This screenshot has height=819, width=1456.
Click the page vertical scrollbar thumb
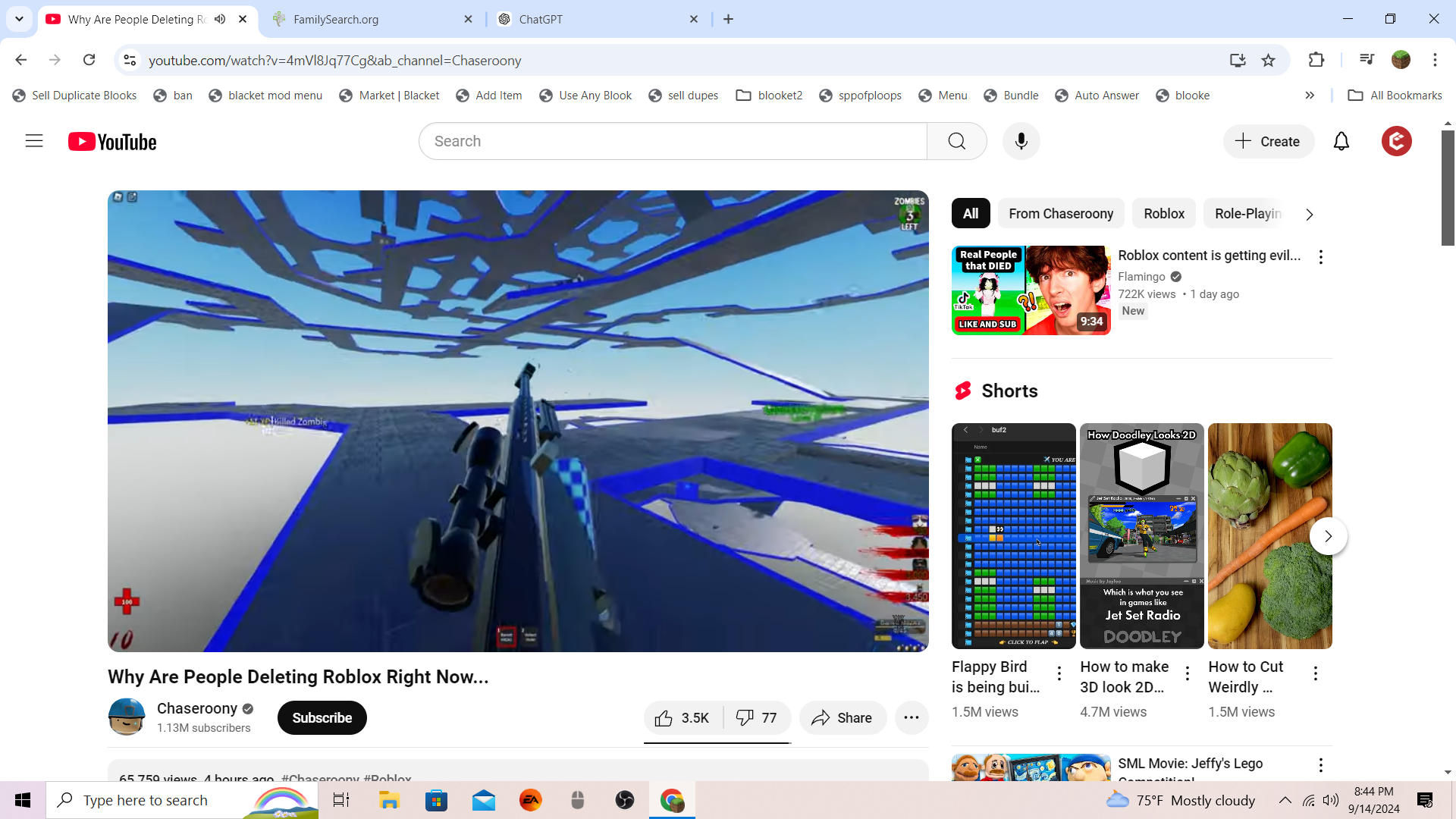pyautogui.click(x=1447, y=188)
